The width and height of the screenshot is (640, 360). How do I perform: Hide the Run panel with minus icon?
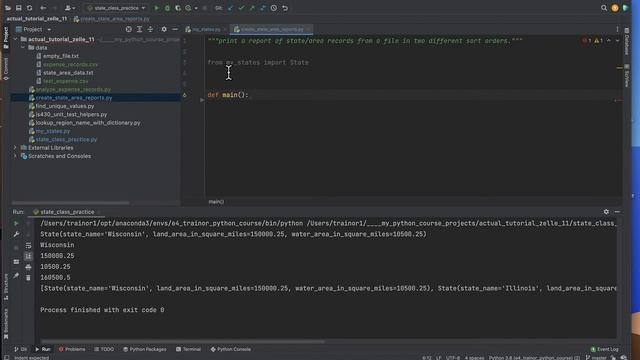617,212
